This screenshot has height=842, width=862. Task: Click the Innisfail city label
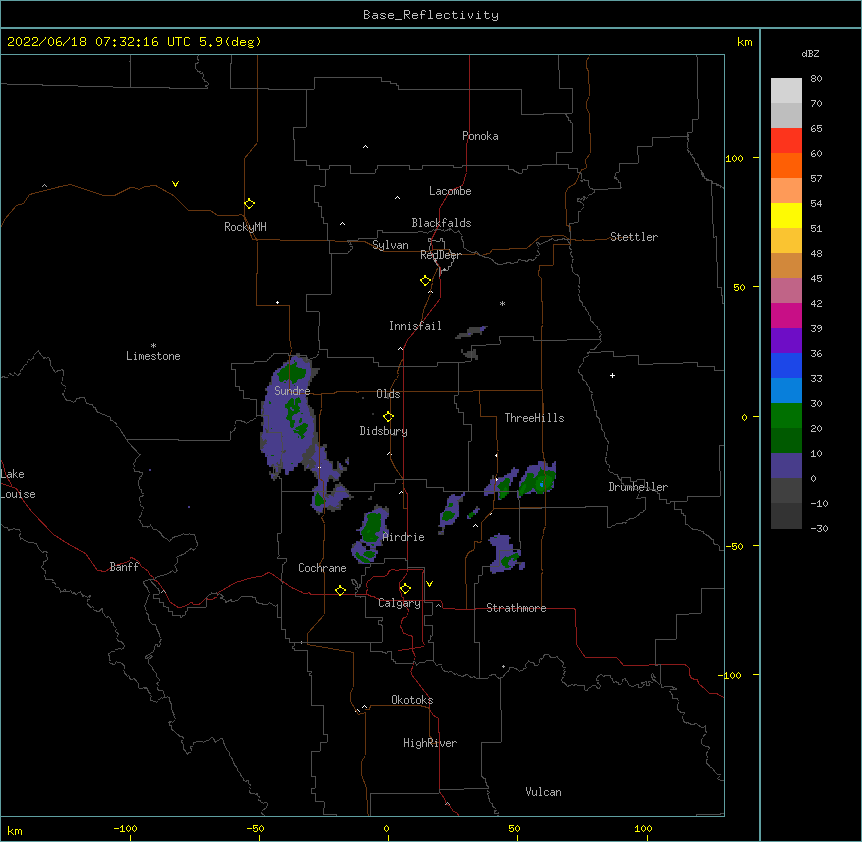click(x=415, y=326)
